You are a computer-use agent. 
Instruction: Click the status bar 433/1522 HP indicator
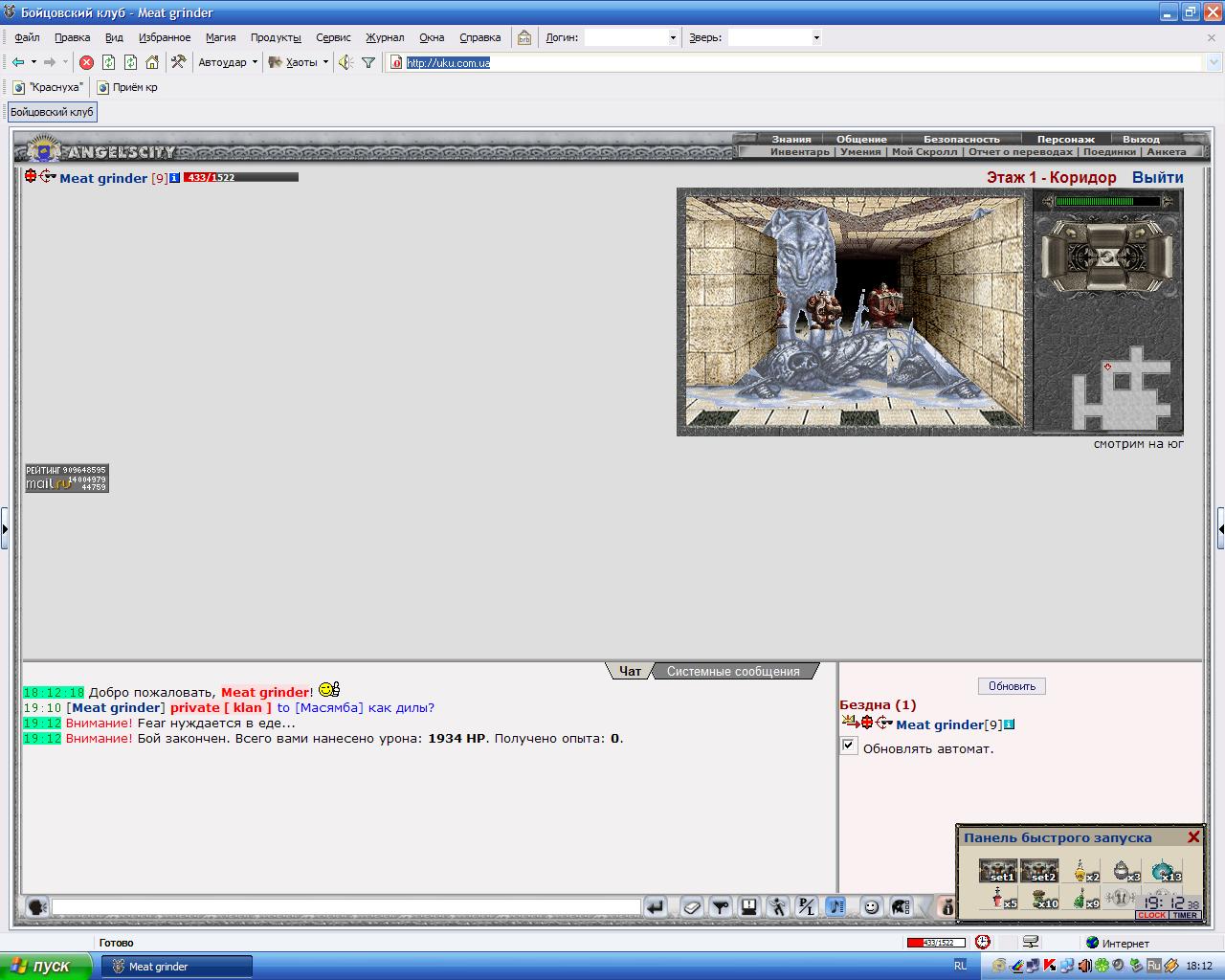[936, 943]
